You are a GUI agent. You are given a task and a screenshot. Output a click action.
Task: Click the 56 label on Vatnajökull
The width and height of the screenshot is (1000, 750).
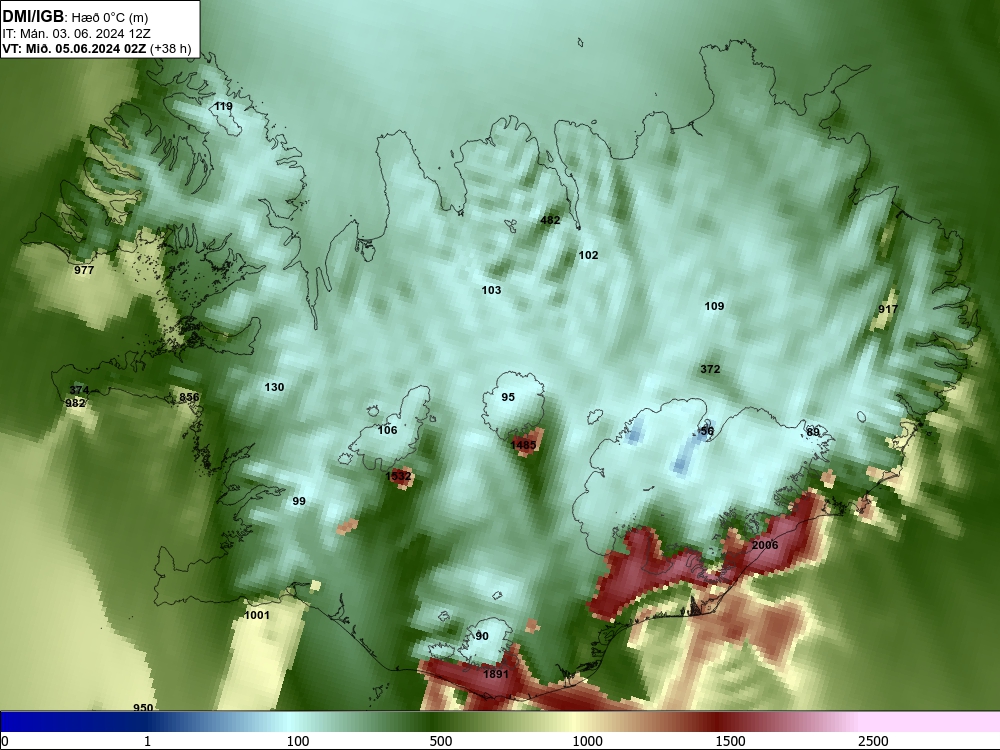[x=707, y=431]
